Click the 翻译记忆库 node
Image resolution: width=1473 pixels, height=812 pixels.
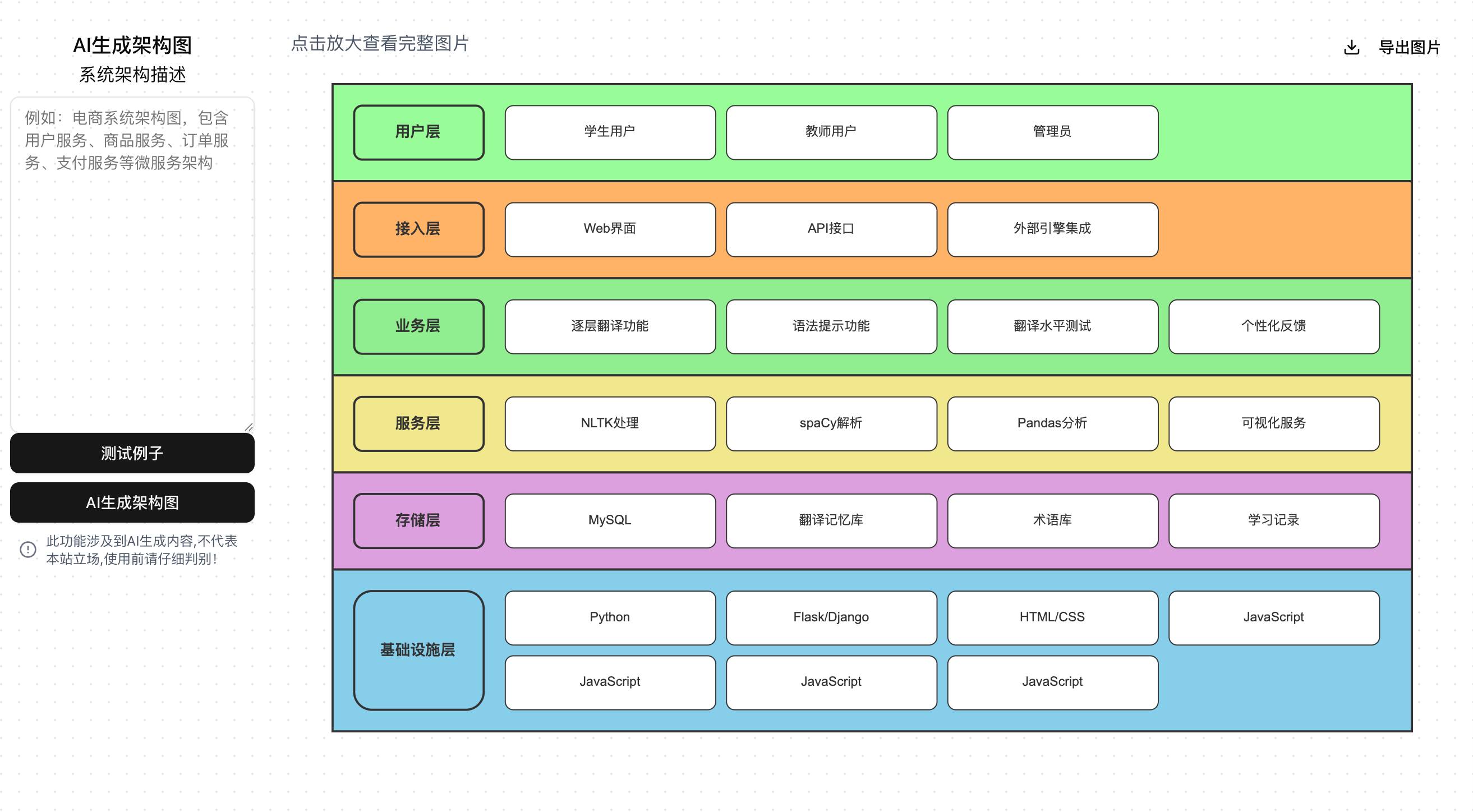(831, 520)
